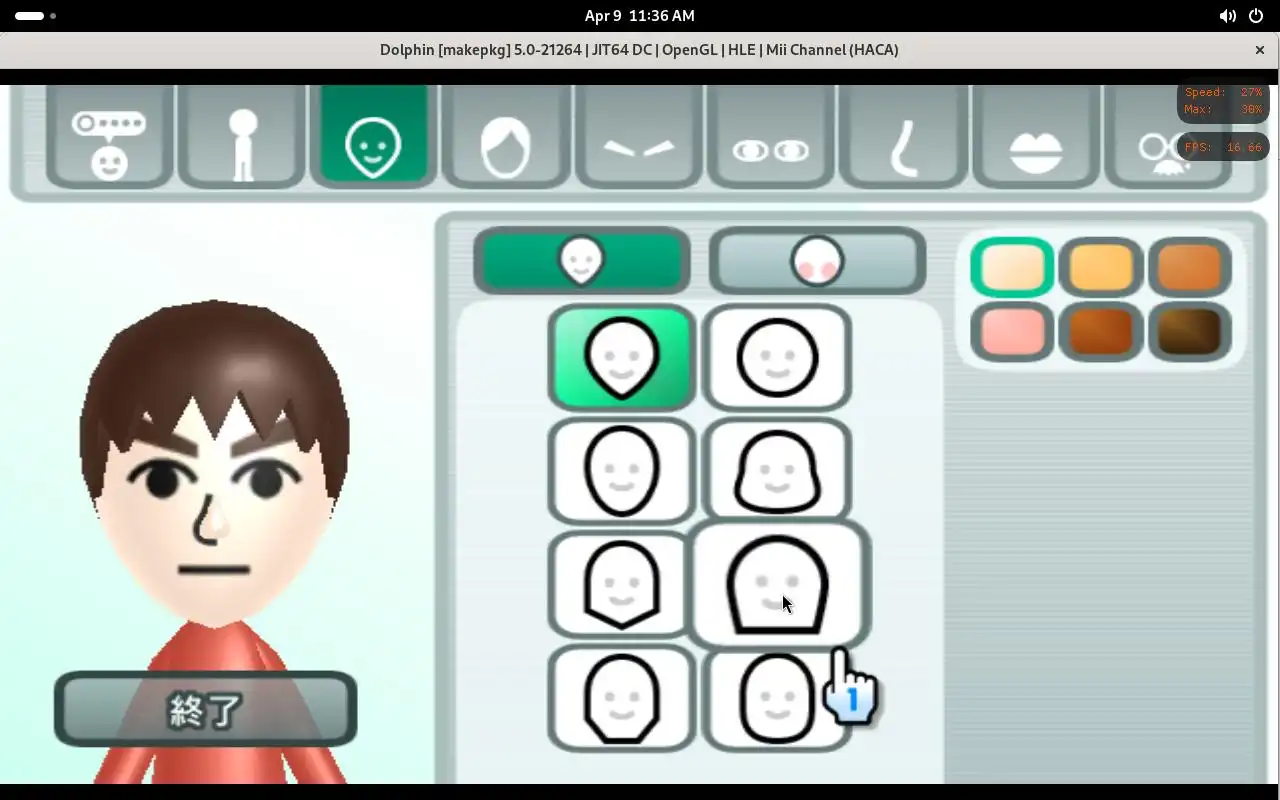This screenshot has width=1280, height=800.
Task: Open the clock showing Apr 9 11:36 AM
Action: point(640,16)
